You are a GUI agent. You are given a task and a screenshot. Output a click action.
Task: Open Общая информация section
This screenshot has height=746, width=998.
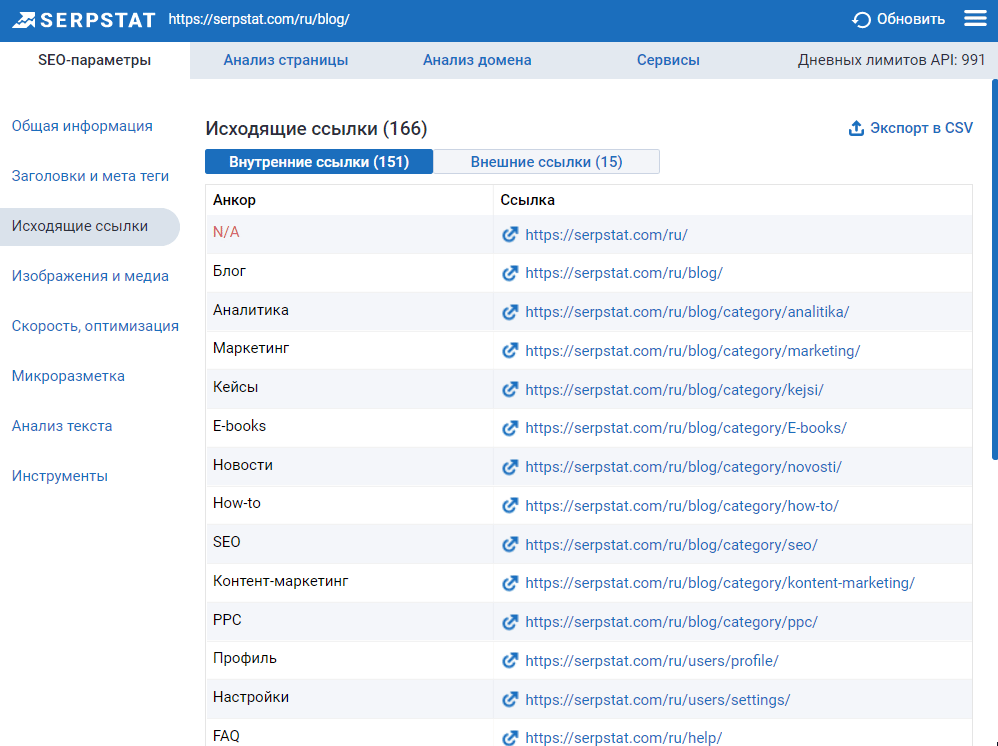(x=82, y=126)
